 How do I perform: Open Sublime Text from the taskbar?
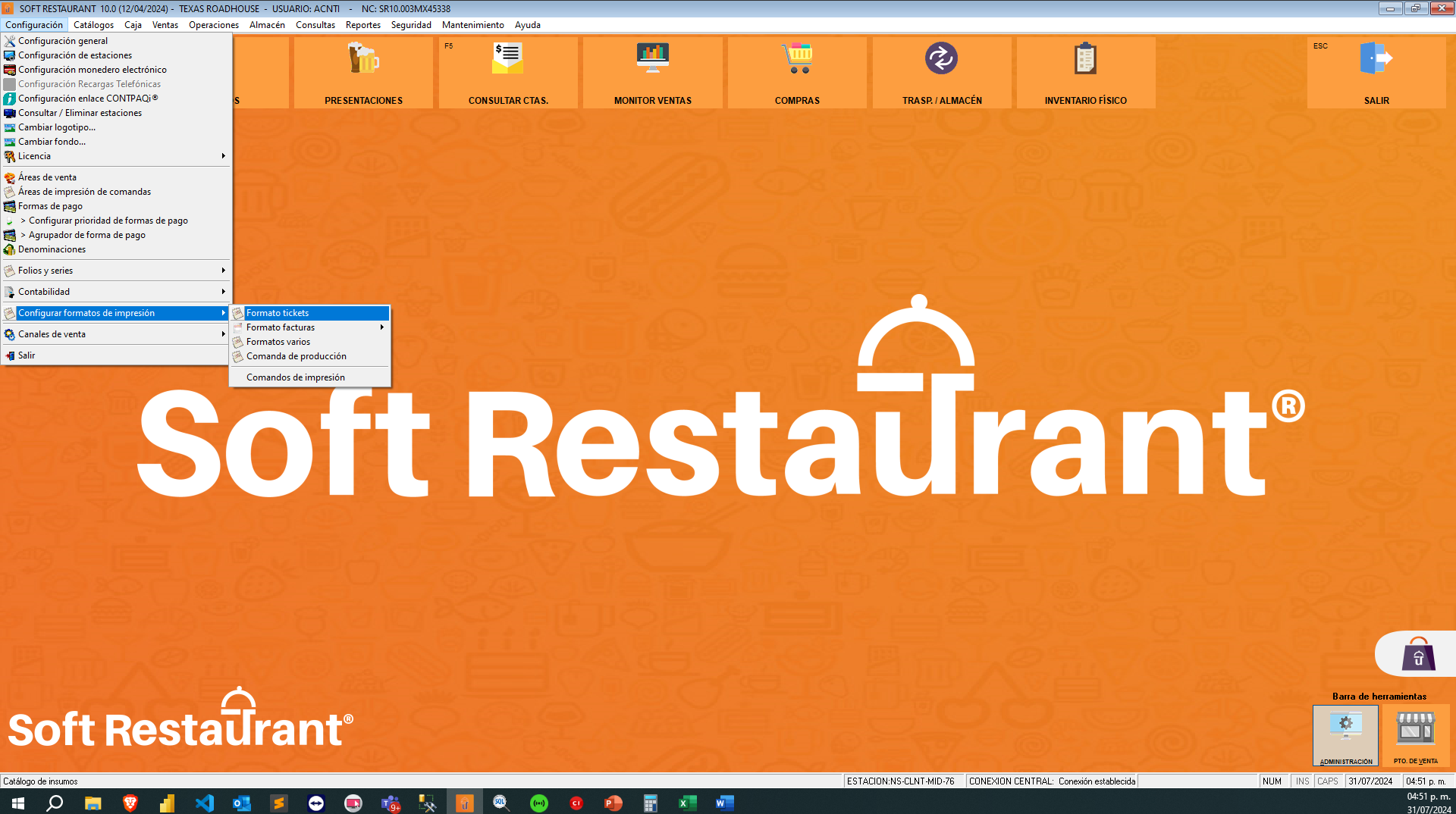278,803
